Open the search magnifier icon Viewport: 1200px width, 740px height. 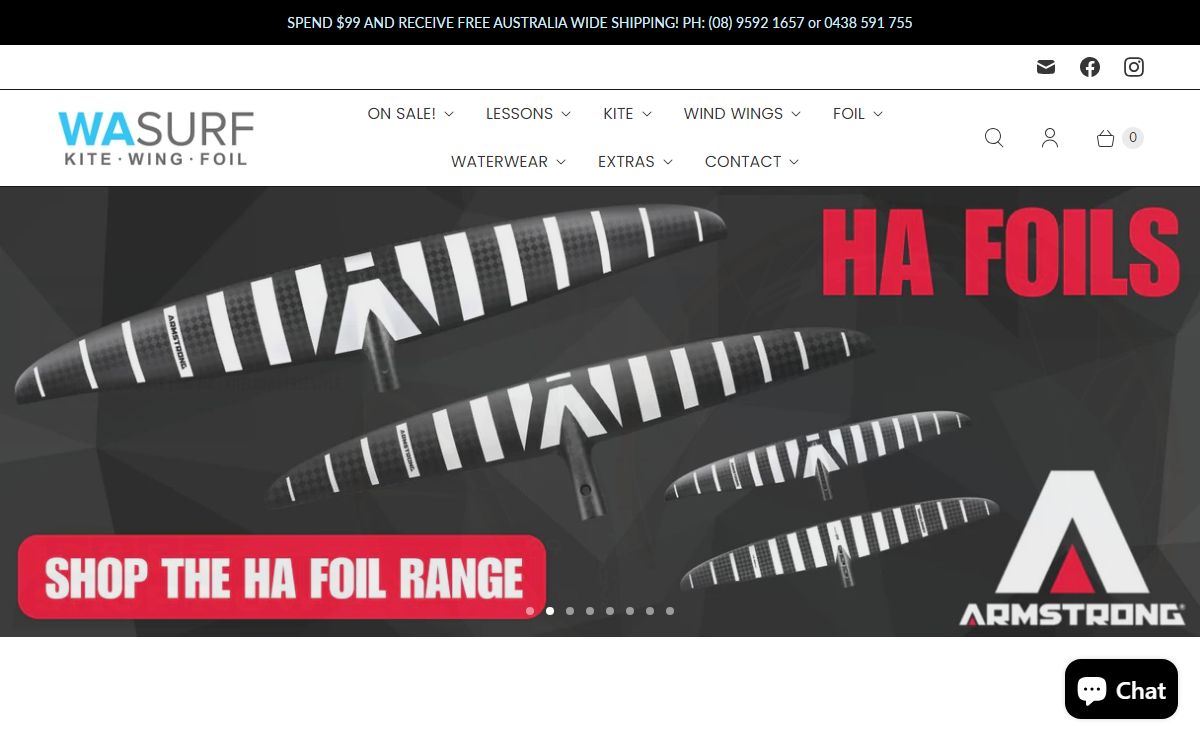[994, 138]
